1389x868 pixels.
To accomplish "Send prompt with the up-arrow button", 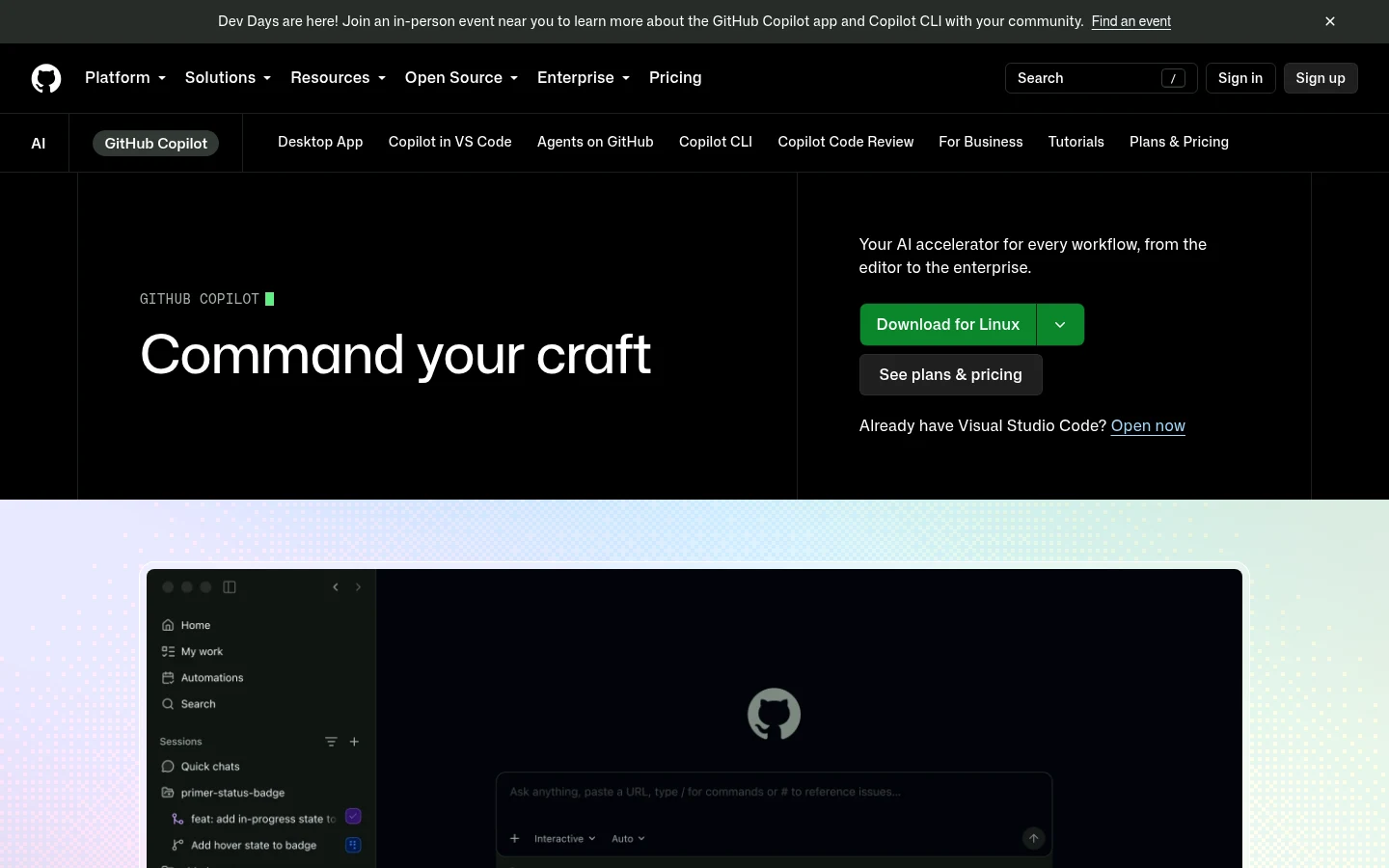I will (1033, 838).
